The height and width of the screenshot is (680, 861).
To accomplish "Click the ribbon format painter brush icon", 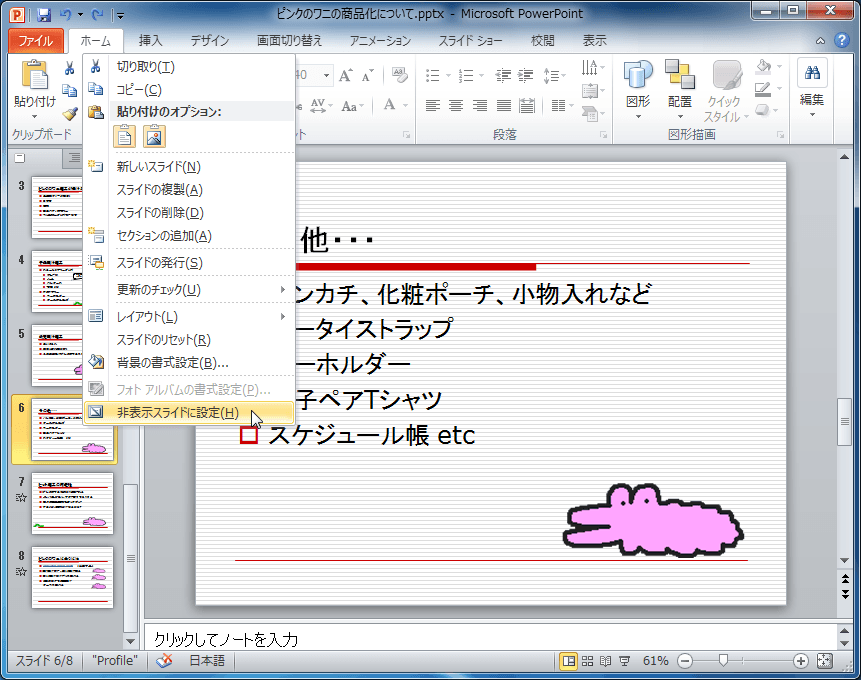I will (x=70, y=114).
